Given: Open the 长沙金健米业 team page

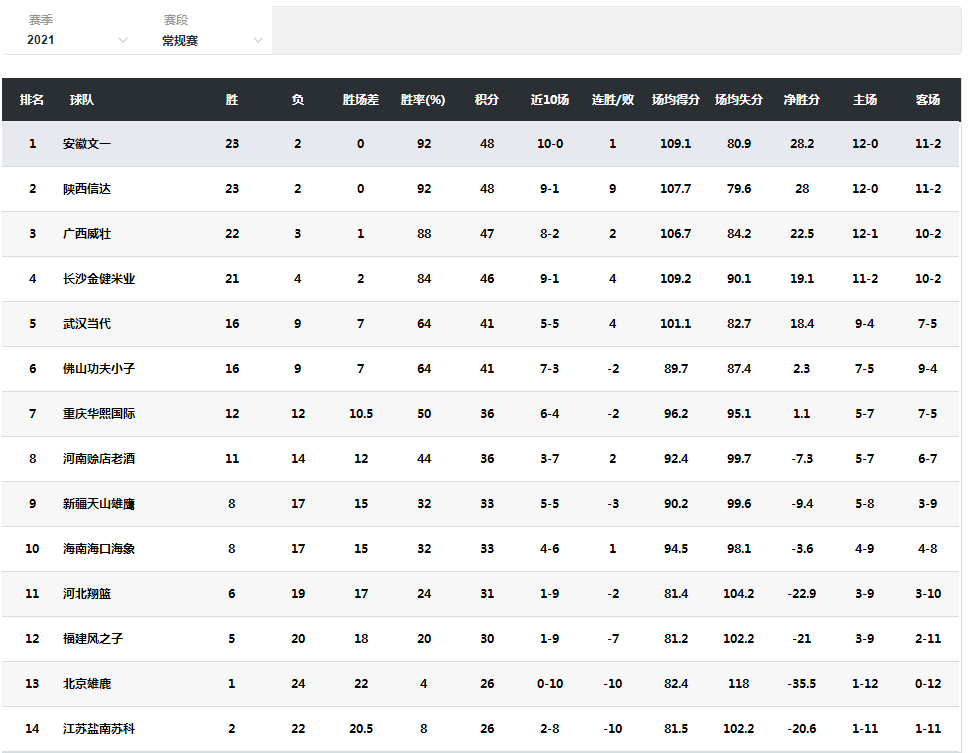Looking at the screenshot, I should [99, 279].
